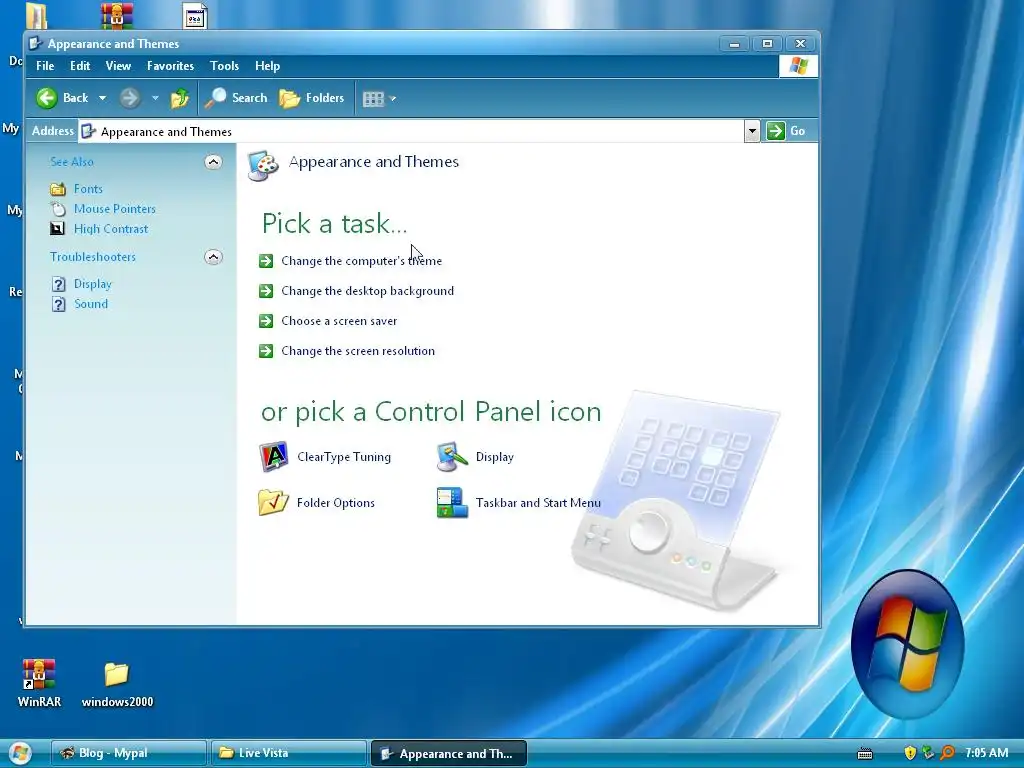Click the Start orb button
The width and height of the screenshot is (1024, 768).
(x=19, y=753)
